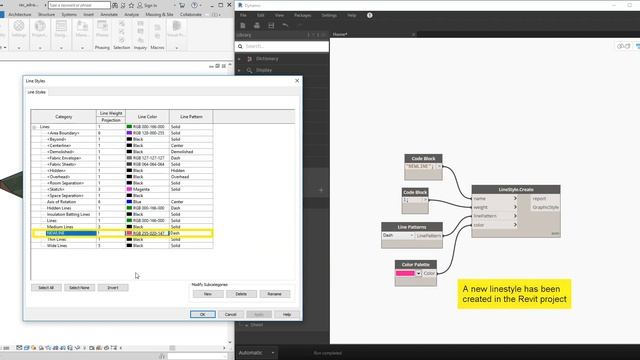Click the Revit search keyword input field
Viewport: 640px width, 360px height.
[x=79, y=5]
